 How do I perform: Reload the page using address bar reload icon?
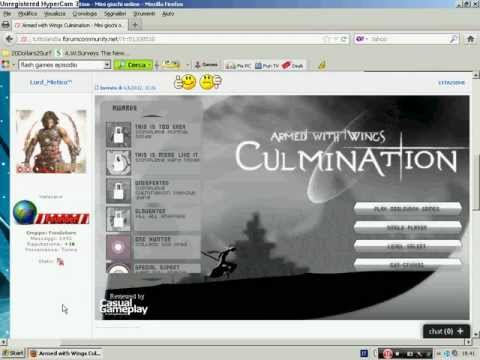click(x=343, y=39)
